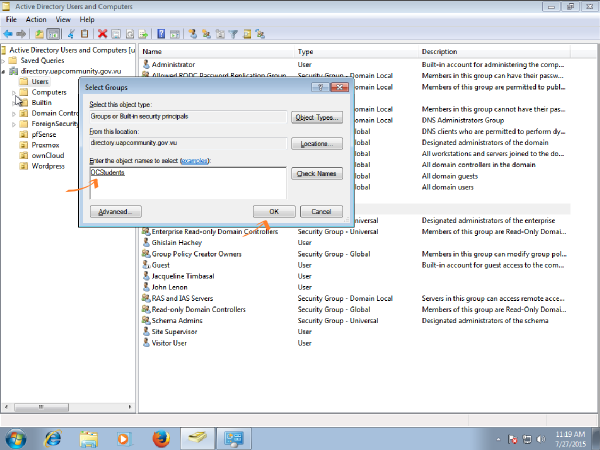Screen dimensions: 600x450
Task: Click the tree pane horizontal scrollbar thumb
Action: coord(41,407)
